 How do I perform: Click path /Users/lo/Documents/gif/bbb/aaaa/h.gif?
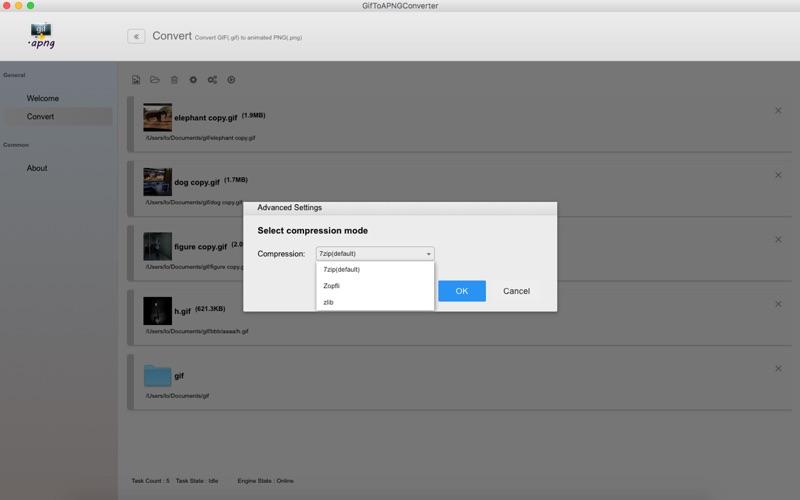pyautogui.click(x=197, y=331)
